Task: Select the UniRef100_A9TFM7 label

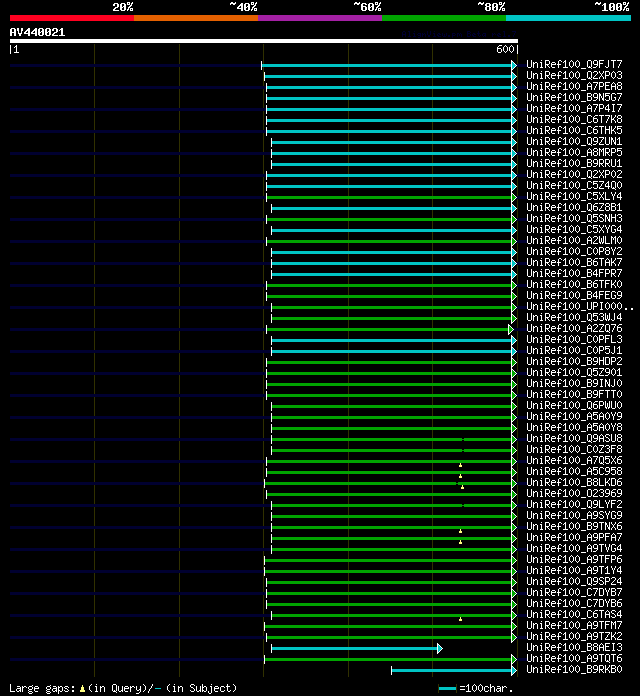Action: [574, 626]
